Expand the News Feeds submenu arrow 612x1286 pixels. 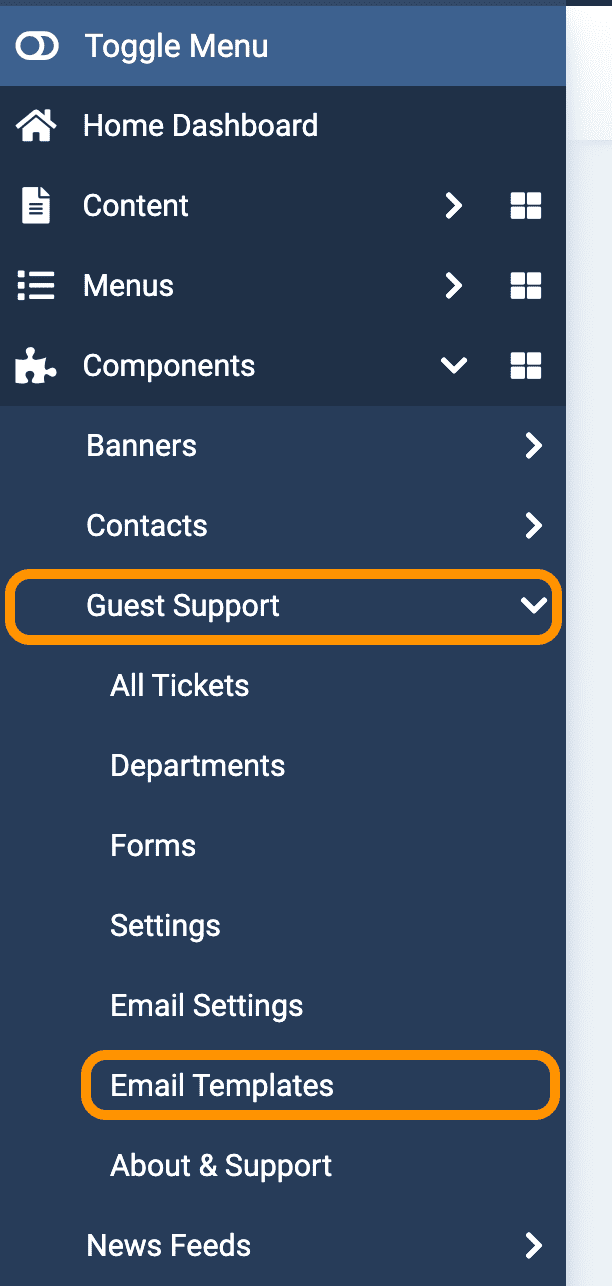(x=534, y=1246)
